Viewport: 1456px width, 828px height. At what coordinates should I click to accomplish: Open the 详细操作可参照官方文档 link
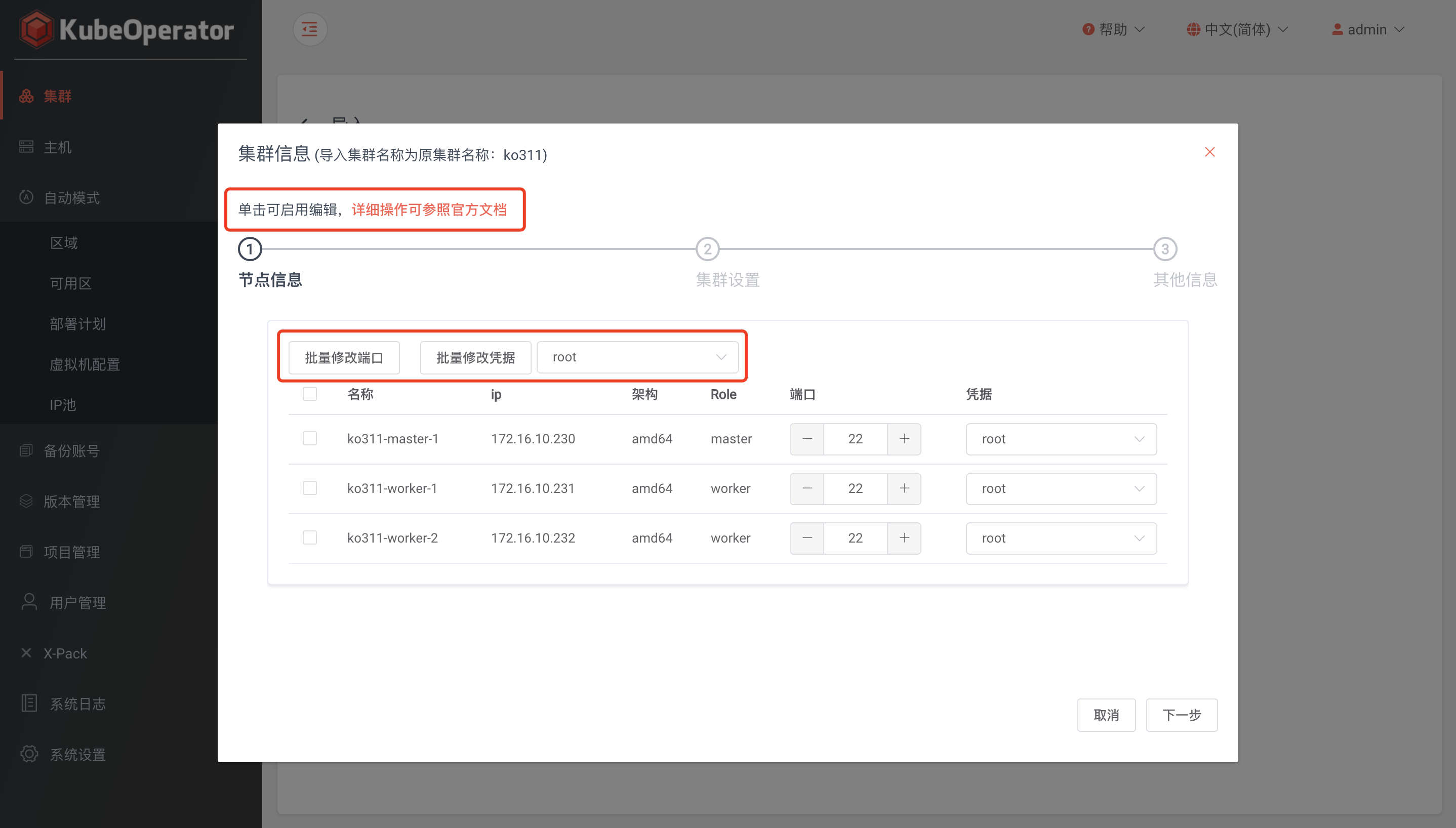(x=429, y=209)
